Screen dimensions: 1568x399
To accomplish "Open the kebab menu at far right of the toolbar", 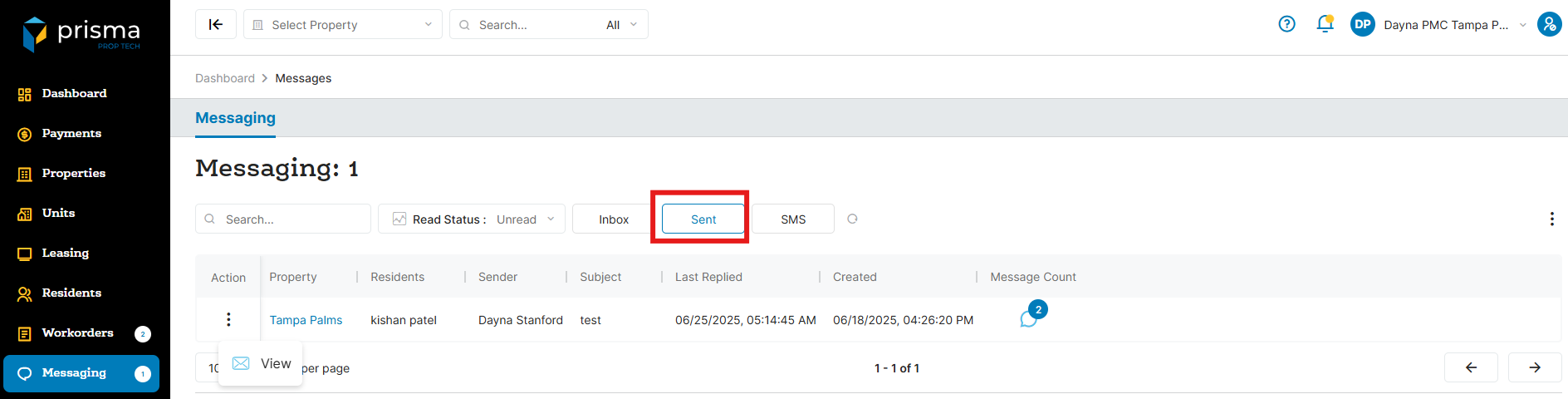I will (1551, 219).
